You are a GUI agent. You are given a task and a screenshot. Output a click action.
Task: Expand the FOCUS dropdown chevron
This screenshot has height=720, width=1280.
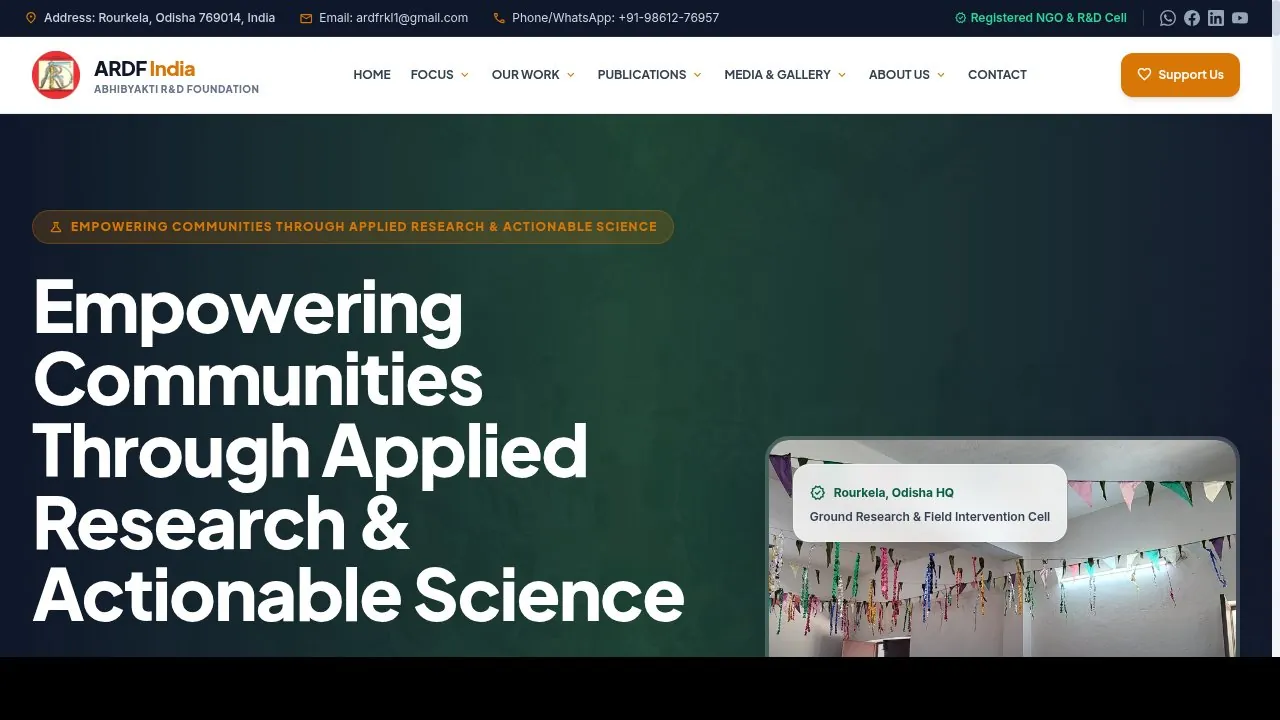464,75
